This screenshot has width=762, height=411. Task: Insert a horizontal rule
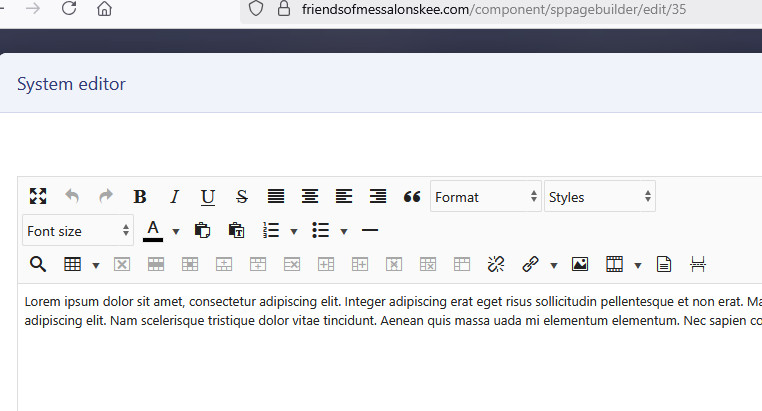point(370,231)
